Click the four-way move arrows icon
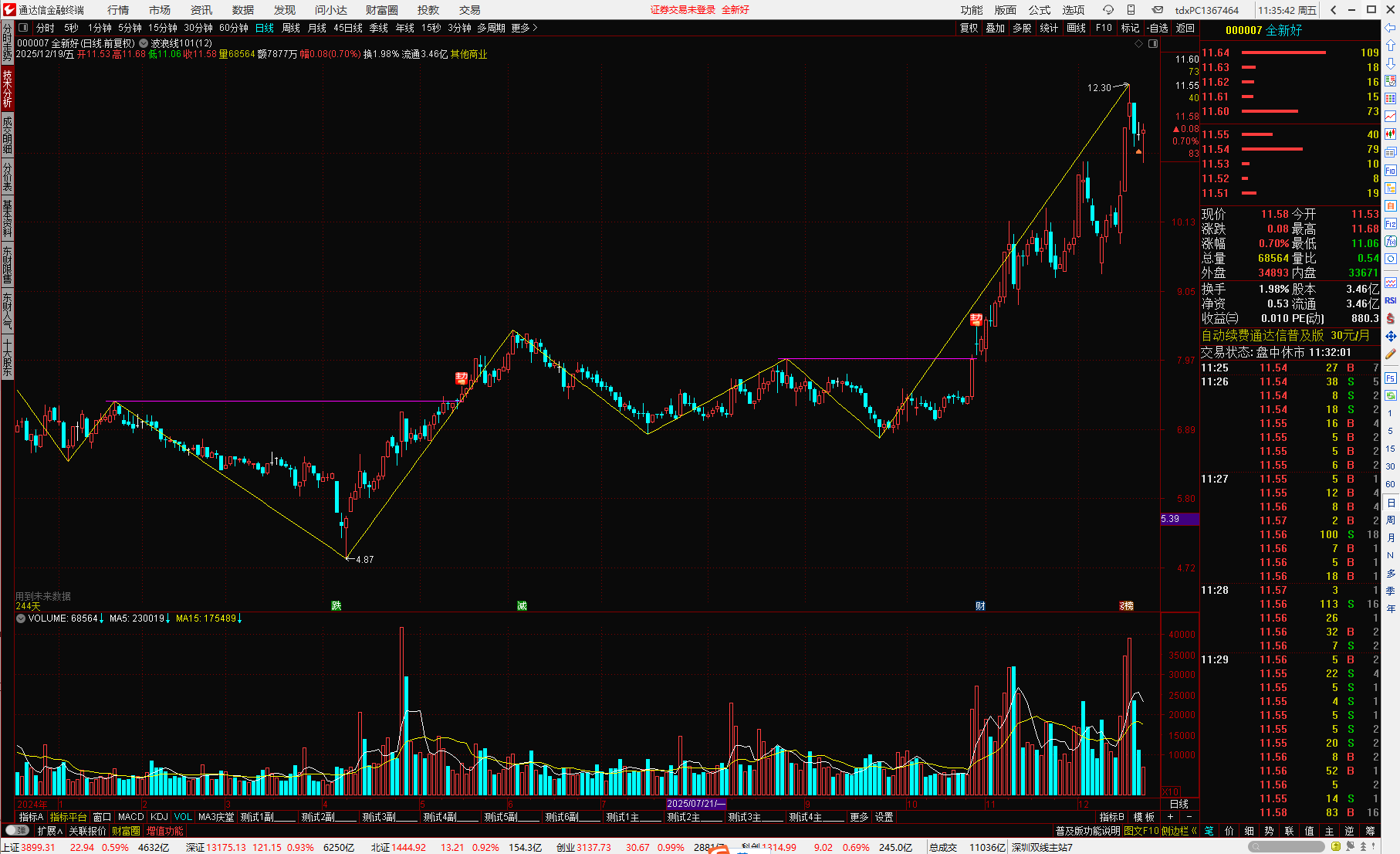The width and height of the screenshot is (1400, 854). pos(1391,336)
